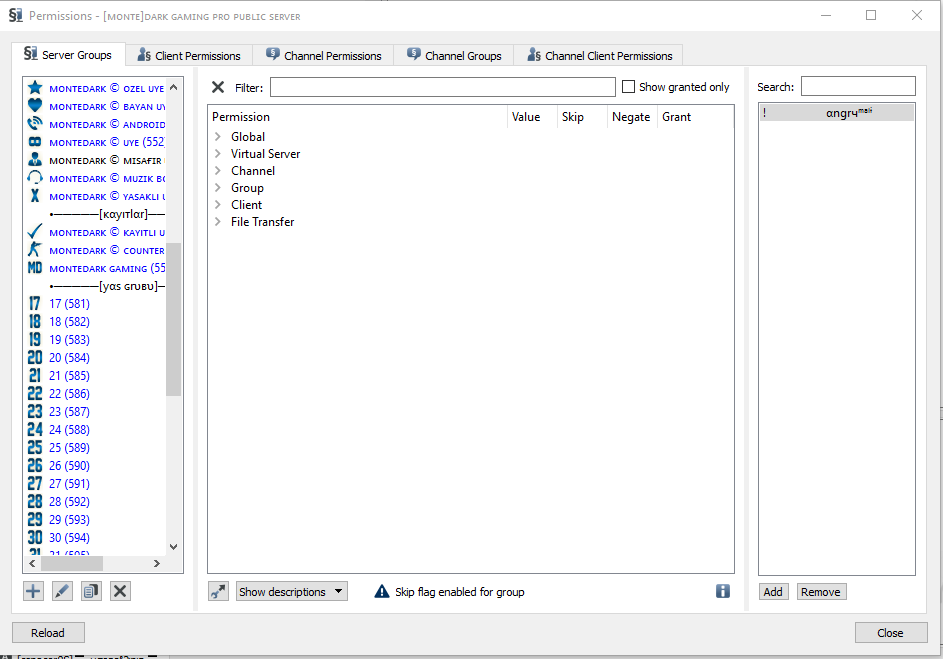Click the 17 age group icon
The width and height of the screenshot is (943, 659).
(x=35, y=304)
